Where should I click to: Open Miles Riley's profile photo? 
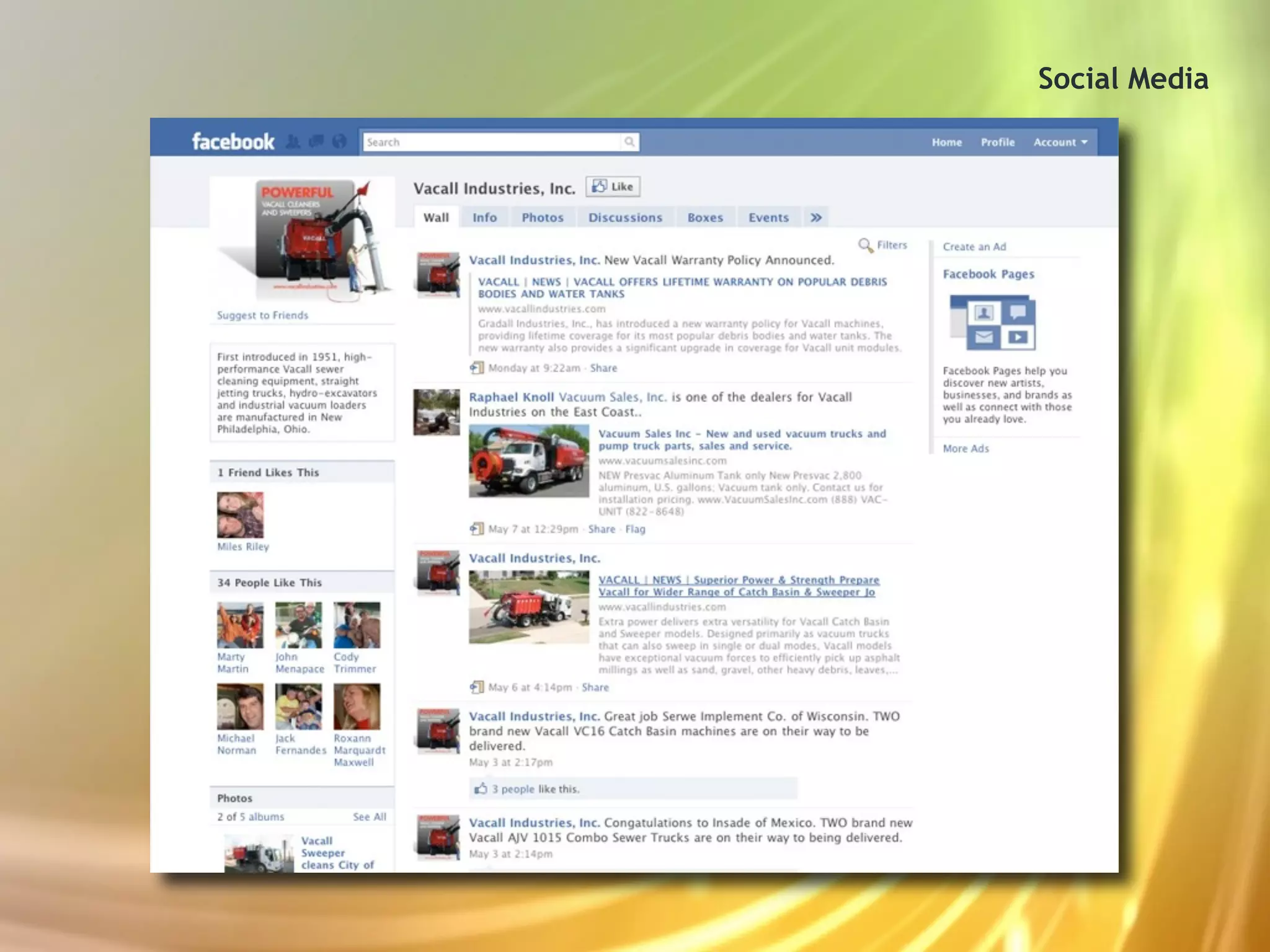point(240,515)
